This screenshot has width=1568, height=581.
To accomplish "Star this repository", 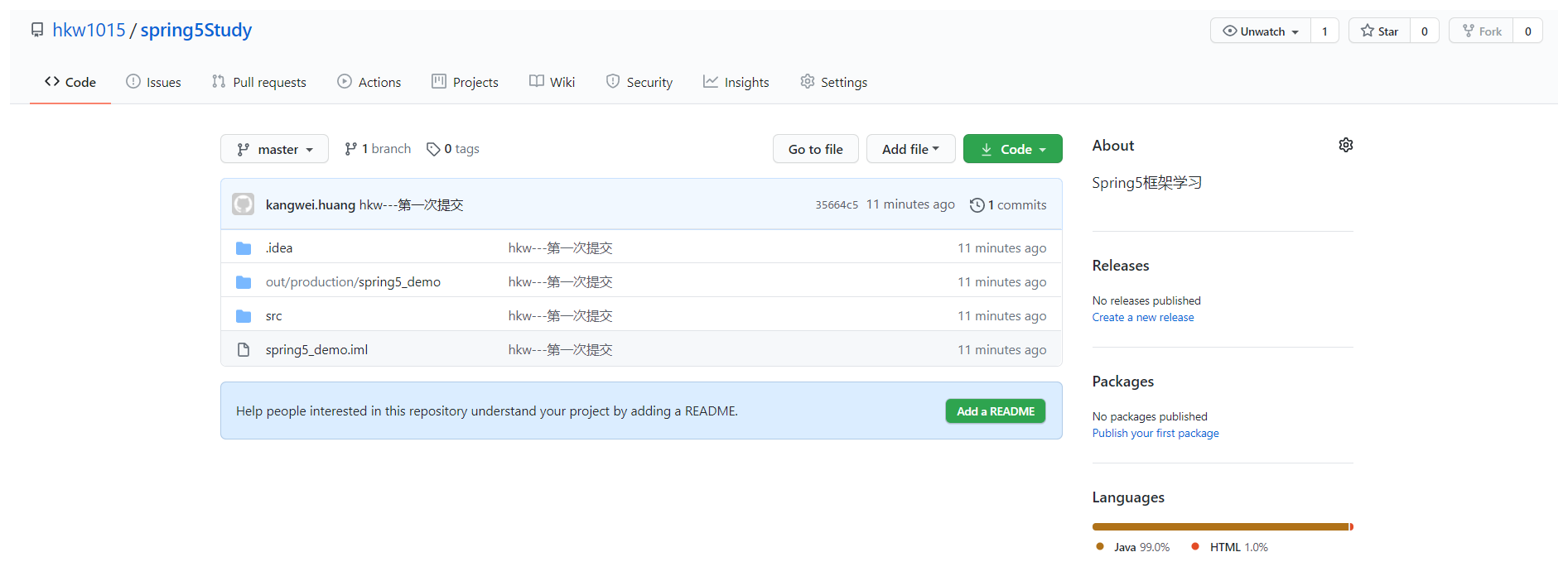I will (1380, 31).
